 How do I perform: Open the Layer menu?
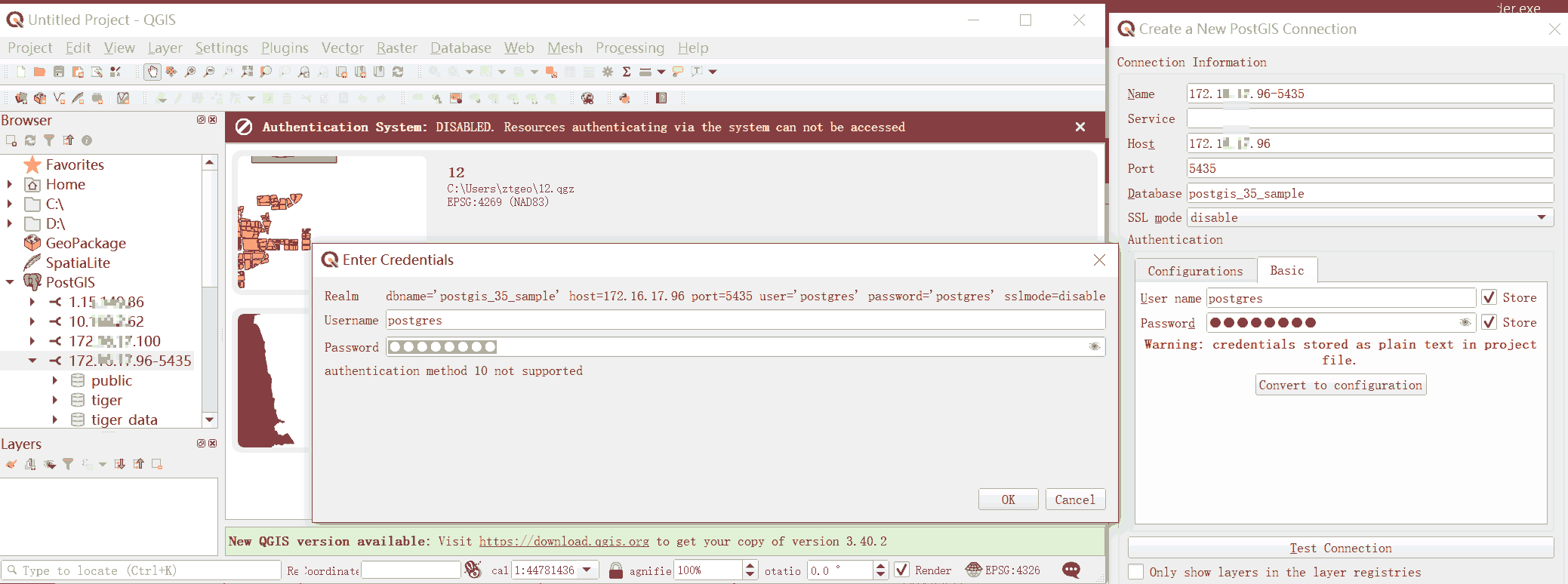tap(165, 48)
